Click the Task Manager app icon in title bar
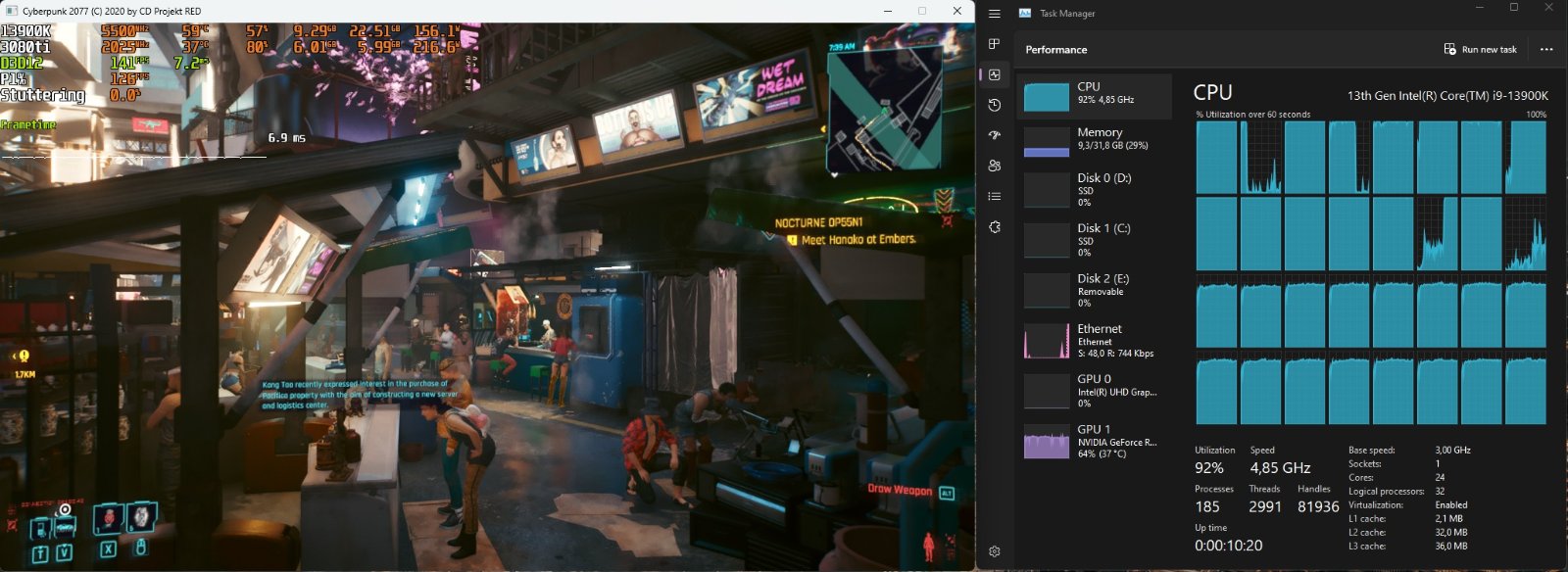 coord(1025,13)
